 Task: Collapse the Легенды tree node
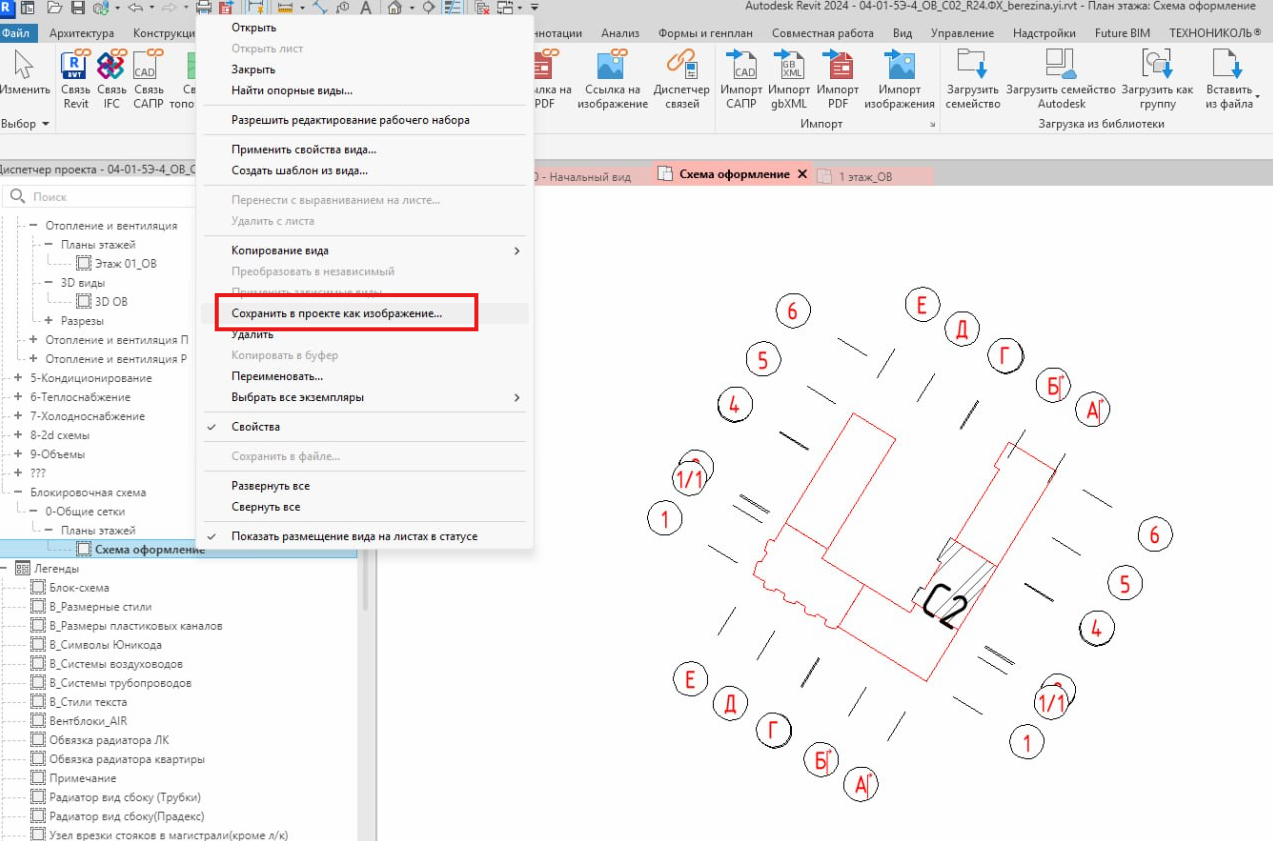pos(5,568)
